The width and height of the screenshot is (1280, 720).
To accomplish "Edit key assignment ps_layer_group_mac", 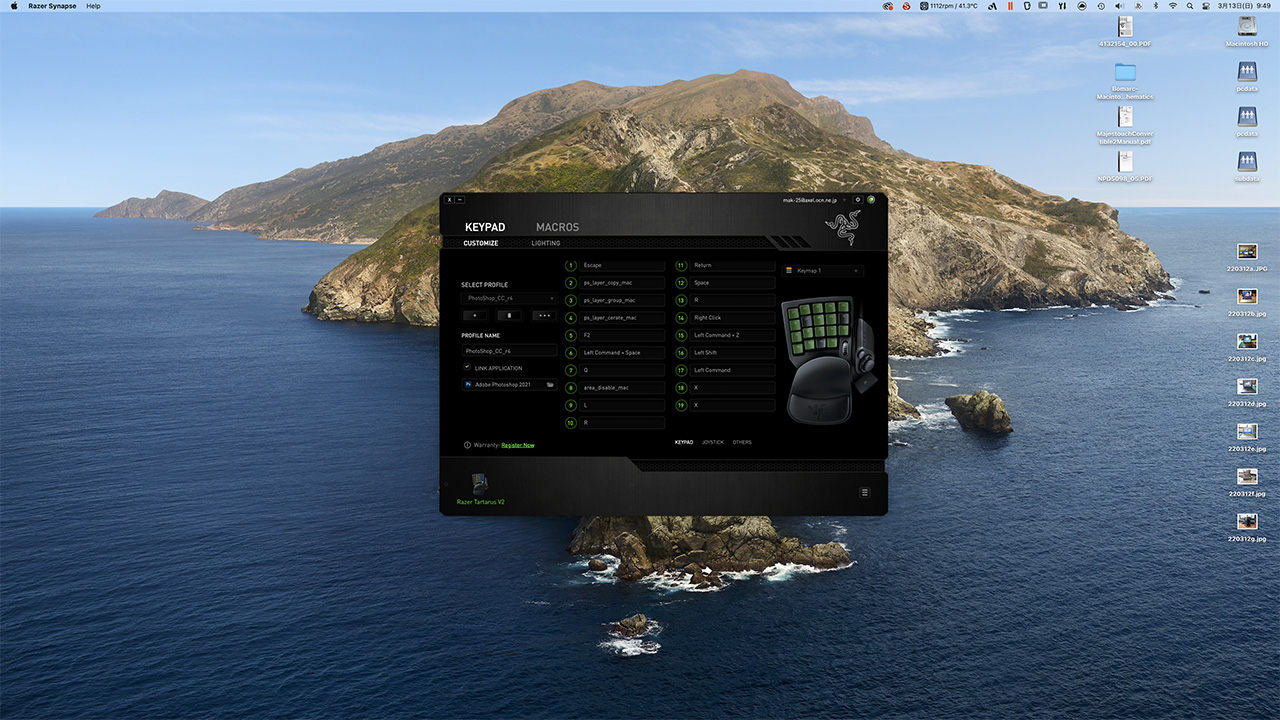I will click(622, 300).
